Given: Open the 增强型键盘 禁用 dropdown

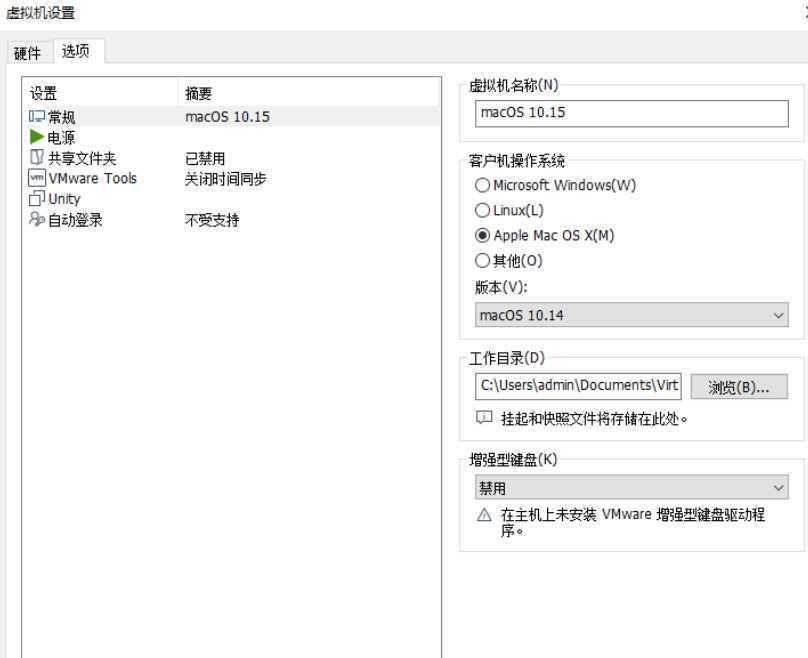Looking at the screenshot, I should coord(631,487).
